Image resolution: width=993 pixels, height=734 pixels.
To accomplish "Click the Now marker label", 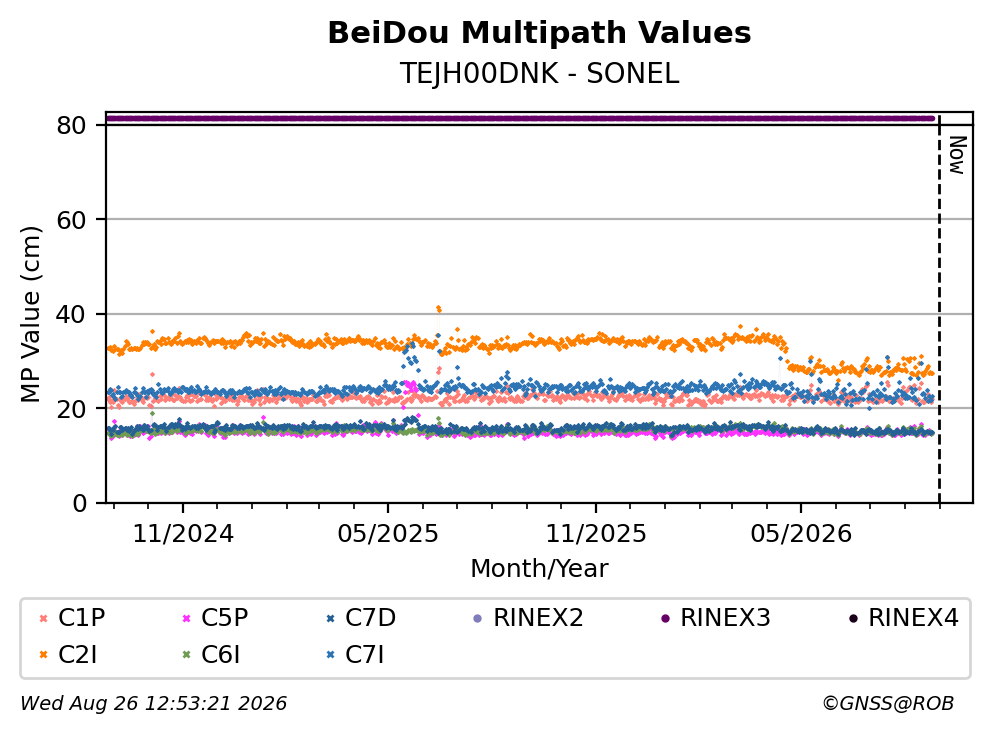I will [x=958, y=155].
